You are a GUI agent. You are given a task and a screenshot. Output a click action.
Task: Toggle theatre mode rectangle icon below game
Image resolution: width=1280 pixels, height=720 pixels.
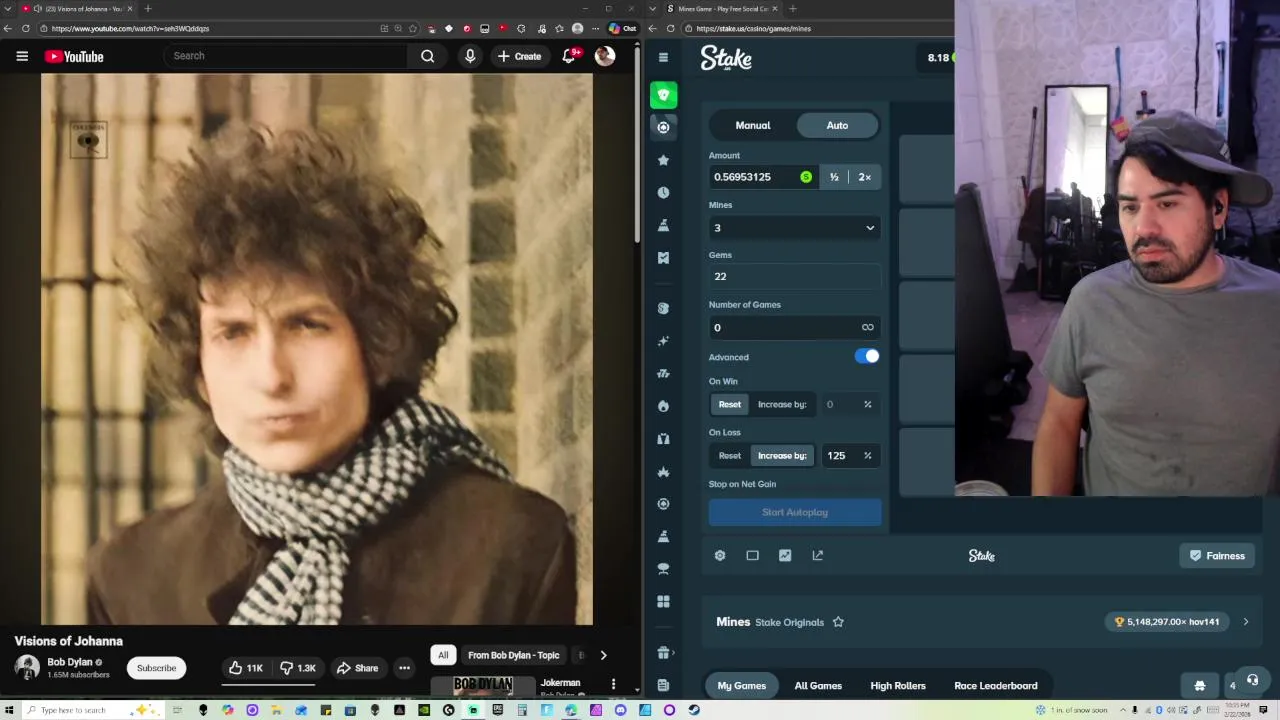coord(752,555)
